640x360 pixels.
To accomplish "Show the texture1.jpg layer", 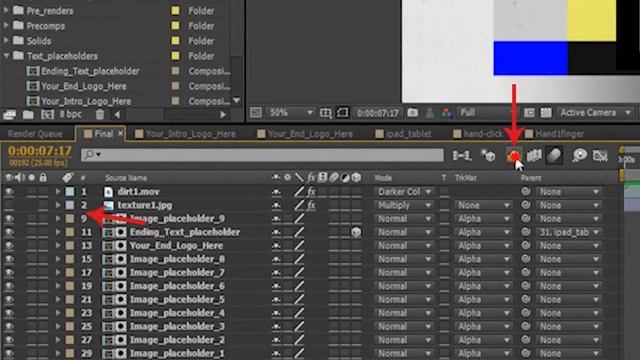I will [x=9, y=205].
